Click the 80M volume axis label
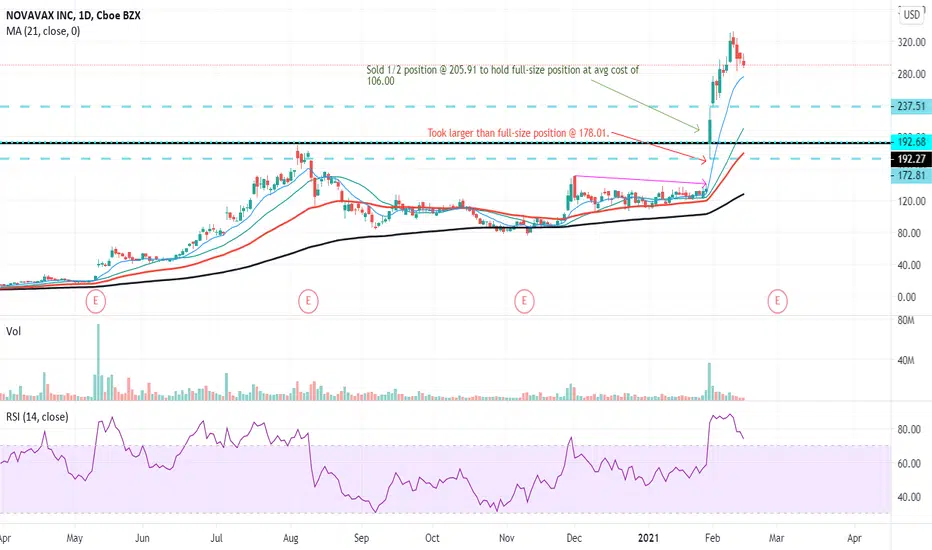 pyautogui.click(x=906, y=320)
